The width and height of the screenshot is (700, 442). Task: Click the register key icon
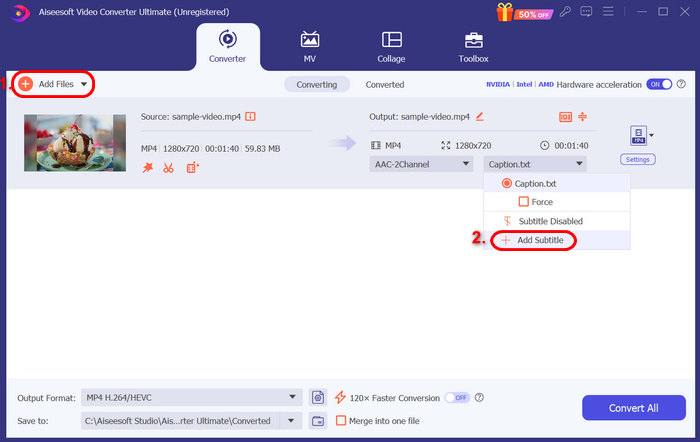565,12
